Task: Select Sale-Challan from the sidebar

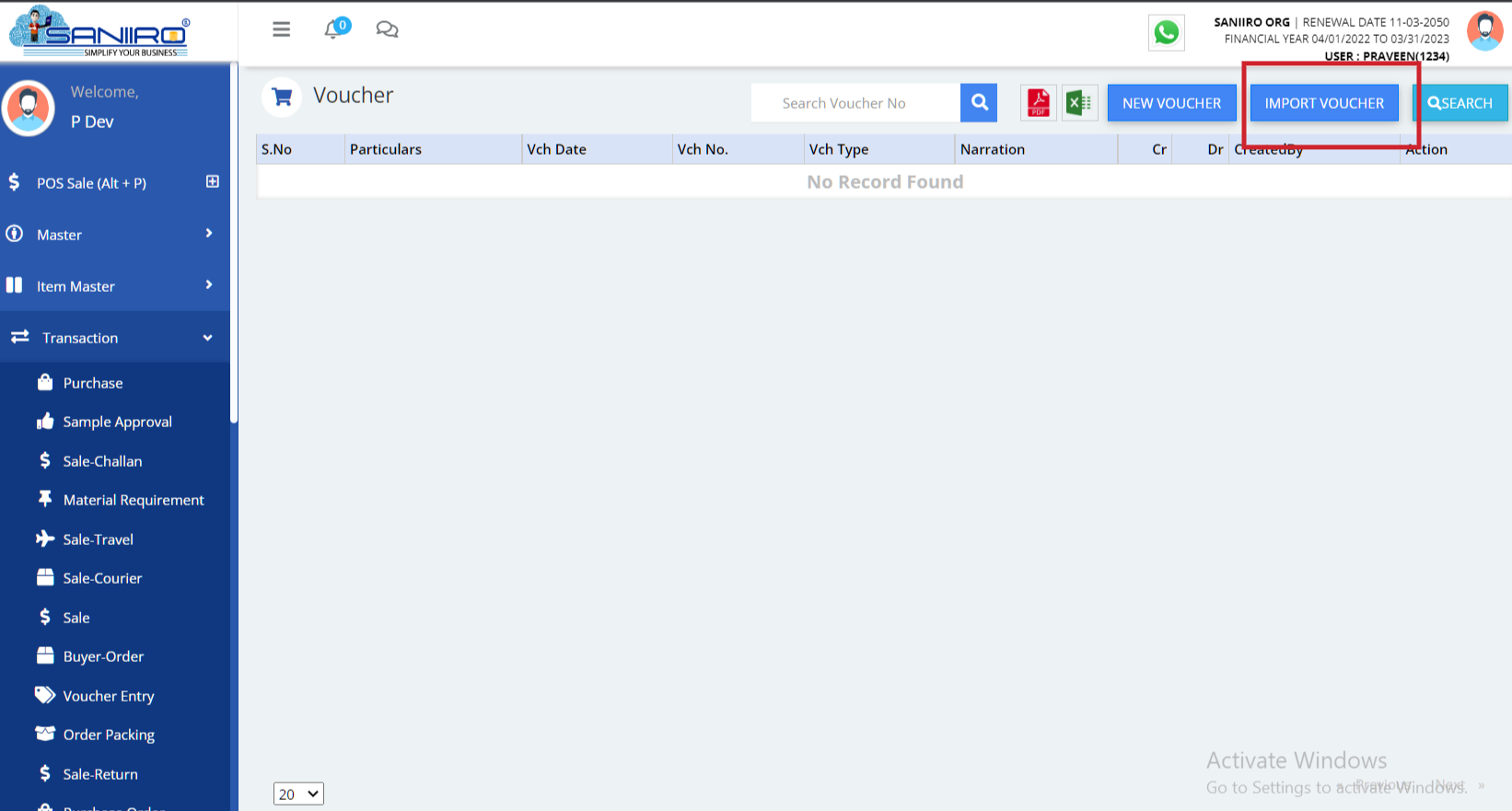Action: (x=102, y=461)
